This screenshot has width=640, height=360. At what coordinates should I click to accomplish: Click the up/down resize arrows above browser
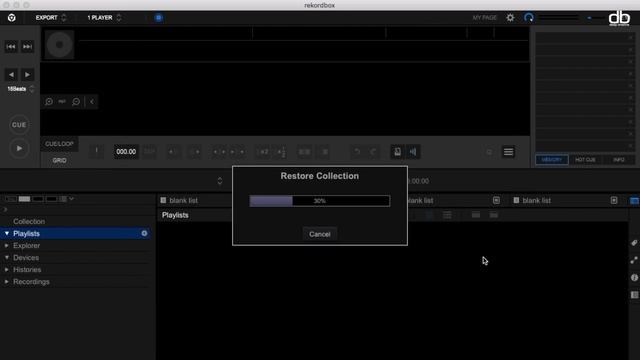click(220, 181)
